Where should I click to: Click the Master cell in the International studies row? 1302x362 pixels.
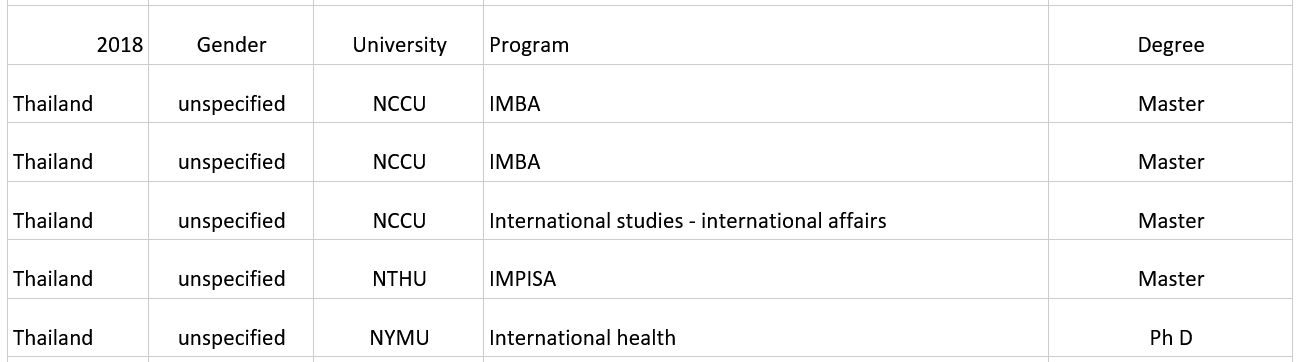[1170, 211]
